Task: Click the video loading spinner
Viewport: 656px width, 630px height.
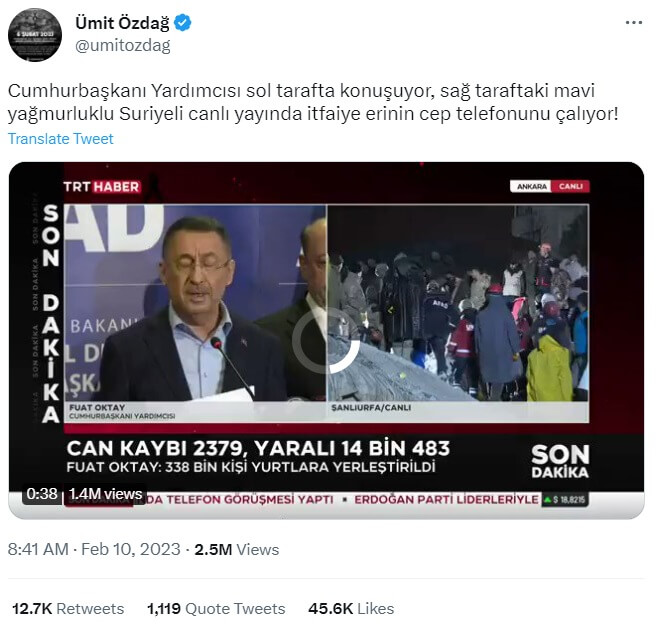Action: [326, 340]
